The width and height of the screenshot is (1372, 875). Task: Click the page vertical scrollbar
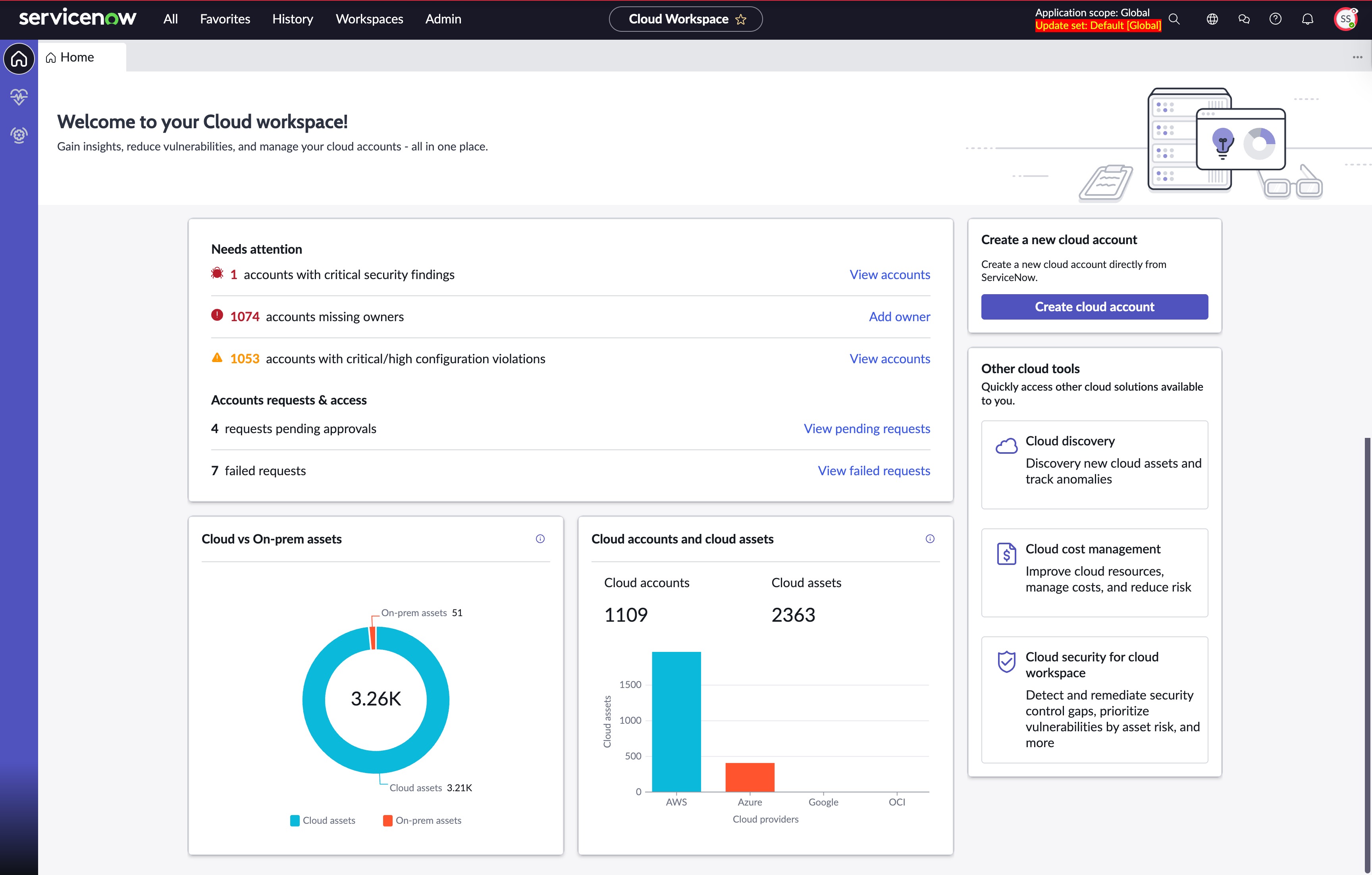[x=1368, y=655]
